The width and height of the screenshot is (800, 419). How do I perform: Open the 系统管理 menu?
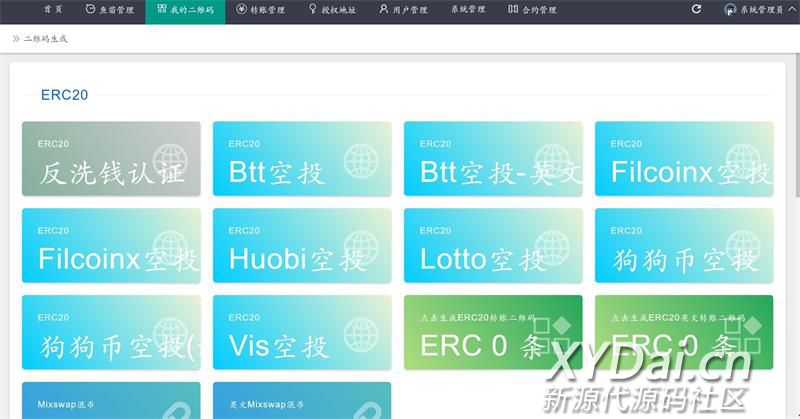coord(467,10)
